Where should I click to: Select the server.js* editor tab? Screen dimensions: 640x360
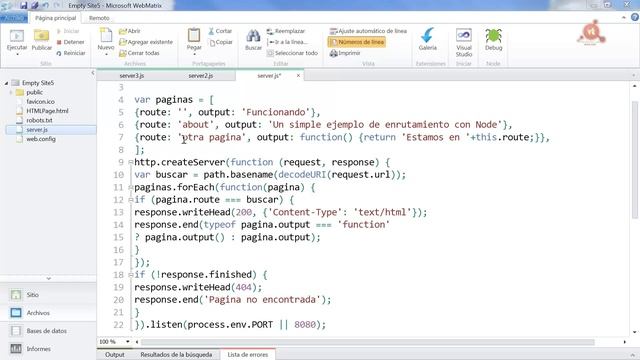click(x=269, y=76)
